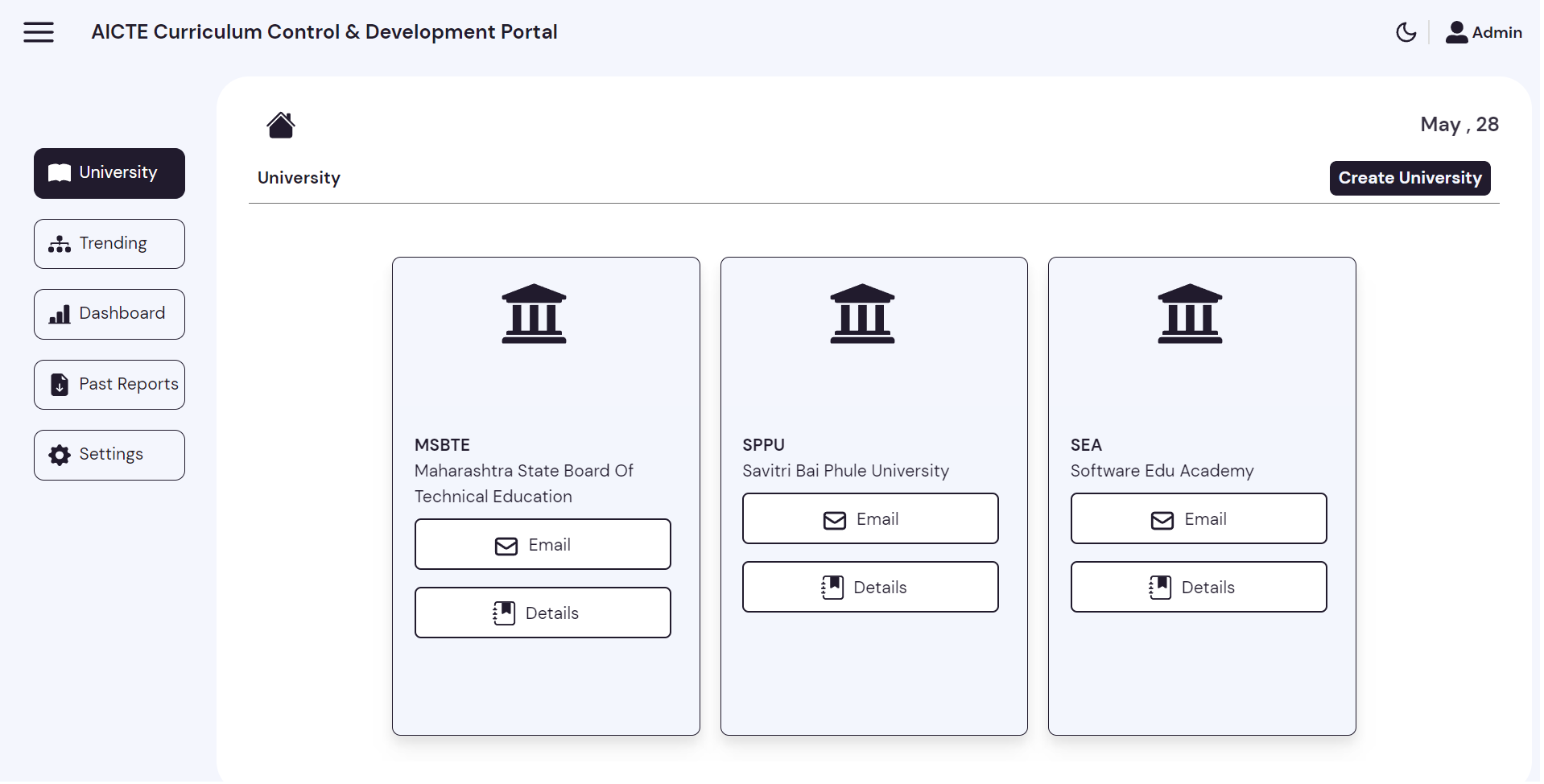The height and width of the screenshot is (784, 1544).
Task: Open Dashboard from the sidebar
Action: point(109,314)
